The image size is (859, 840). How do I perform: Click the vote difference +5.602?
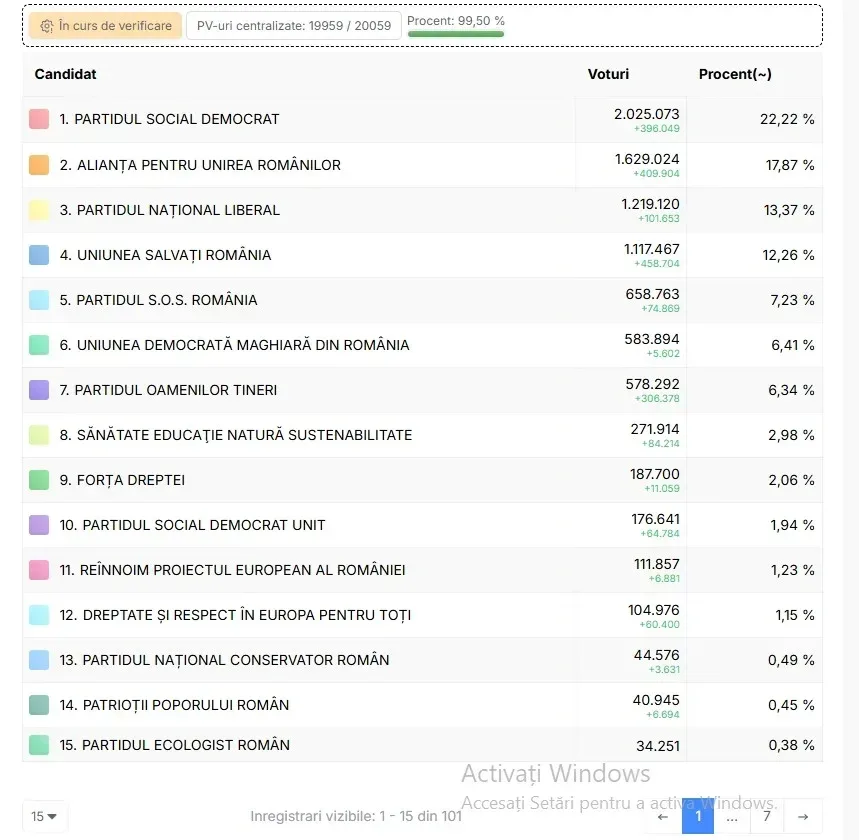click(663, 353)
